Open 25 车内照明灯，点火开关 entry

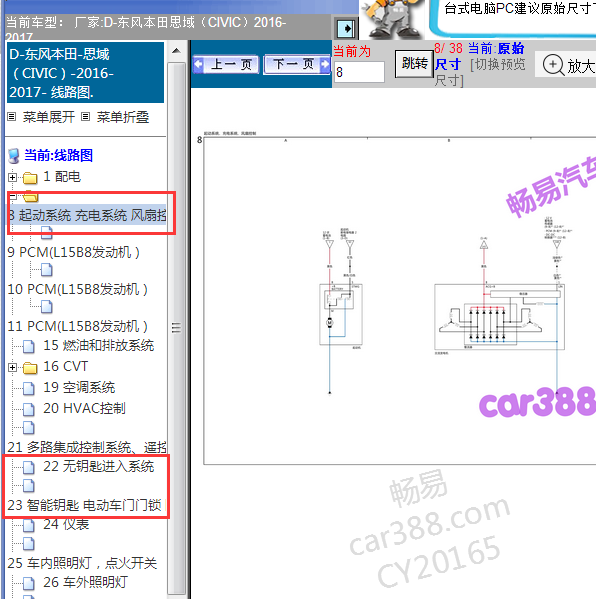82,563
